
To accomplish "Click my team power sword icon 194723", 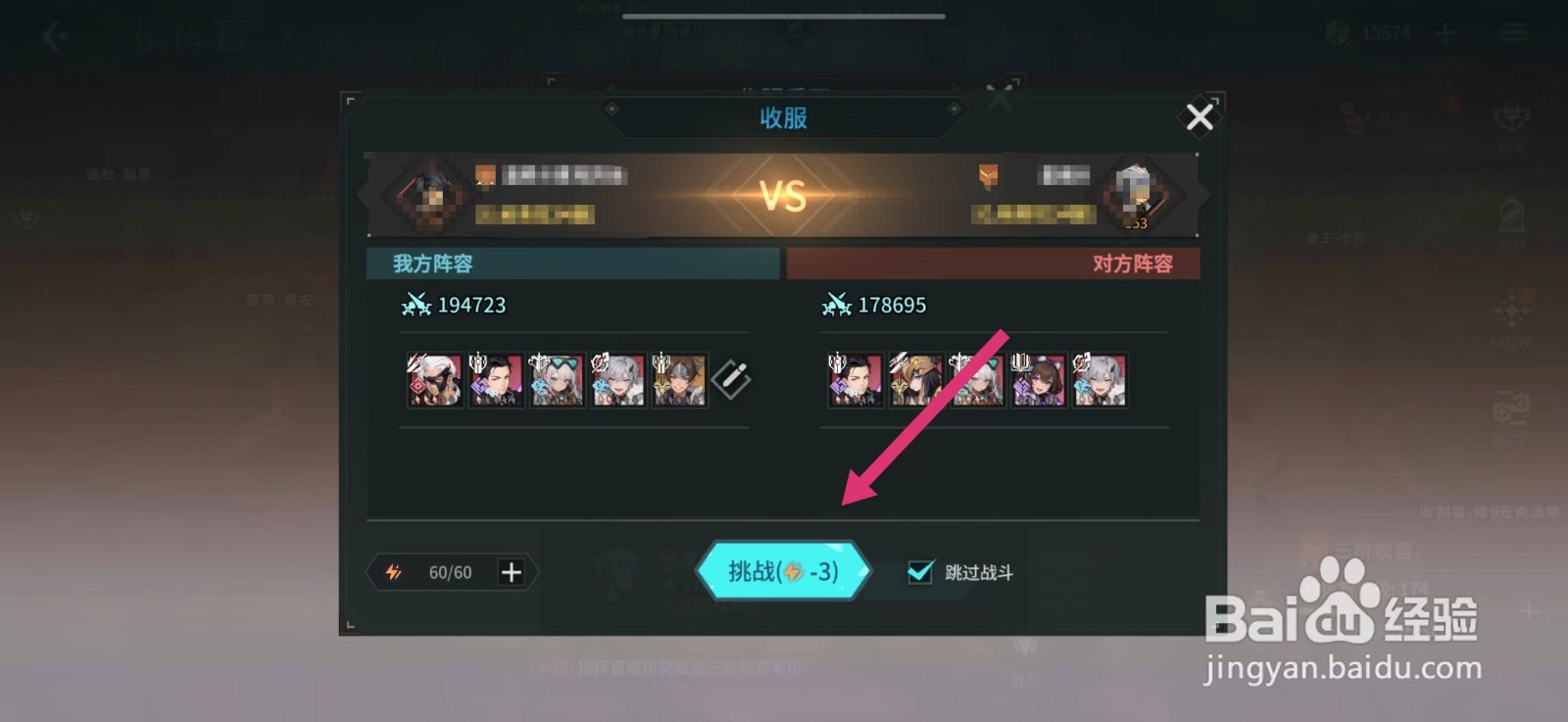I will coord(416,305).
